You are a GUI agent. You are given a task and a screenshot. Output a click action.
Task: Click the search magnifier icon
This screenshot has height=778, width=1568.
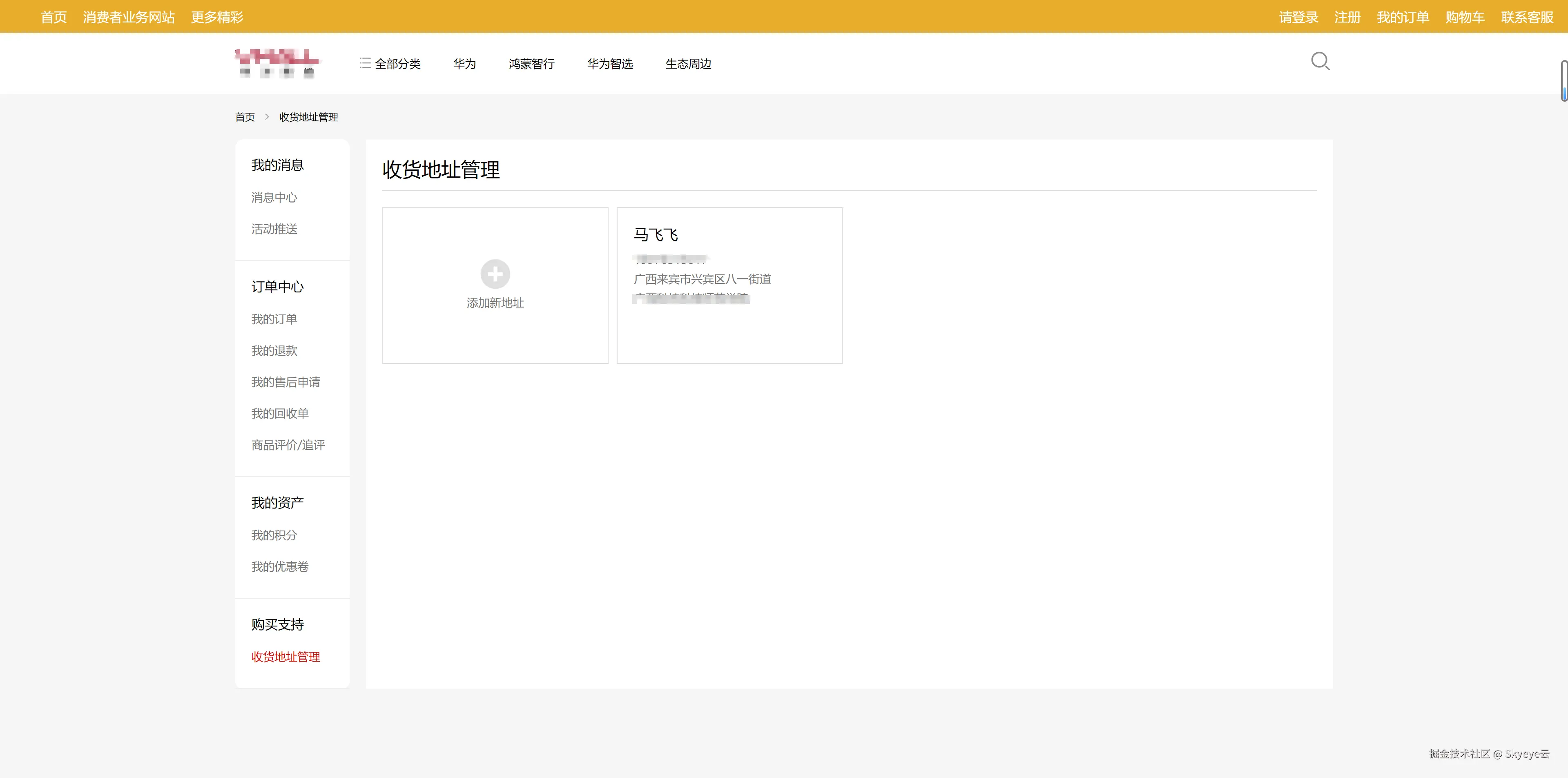[1320, 62]
